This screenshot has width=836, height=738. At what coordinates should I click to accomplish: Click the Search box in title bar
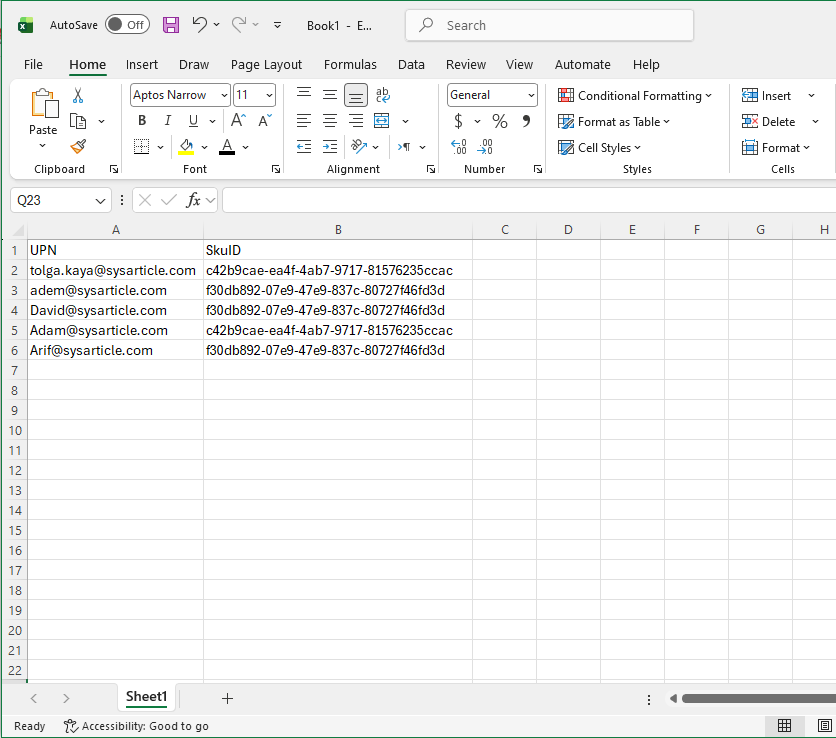[x=549, y=25]
